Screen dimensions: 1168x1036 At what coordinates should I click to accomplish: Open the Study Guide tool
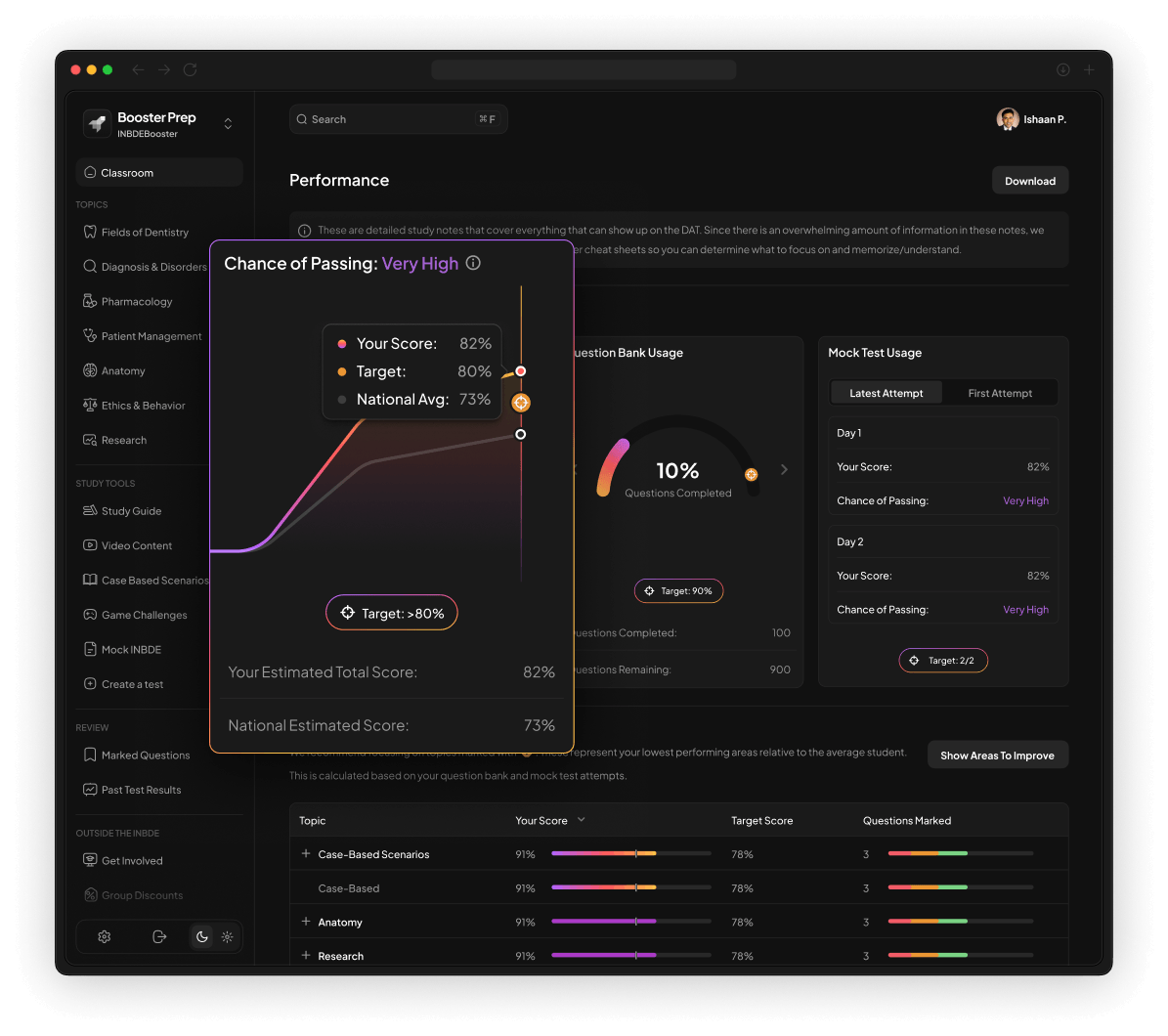click(122, 511)
